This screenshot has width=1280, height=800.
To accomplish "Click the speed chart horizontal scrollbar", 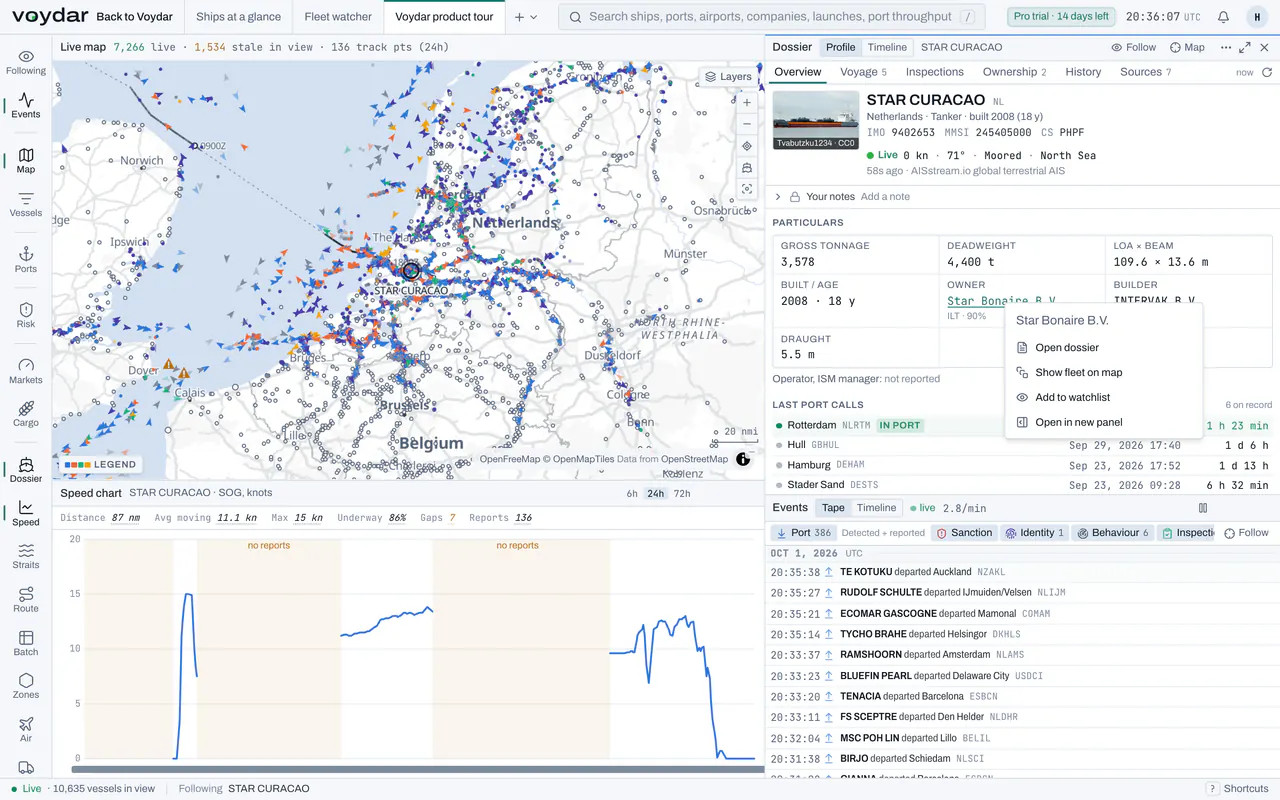I will click(x=418, y=769).
